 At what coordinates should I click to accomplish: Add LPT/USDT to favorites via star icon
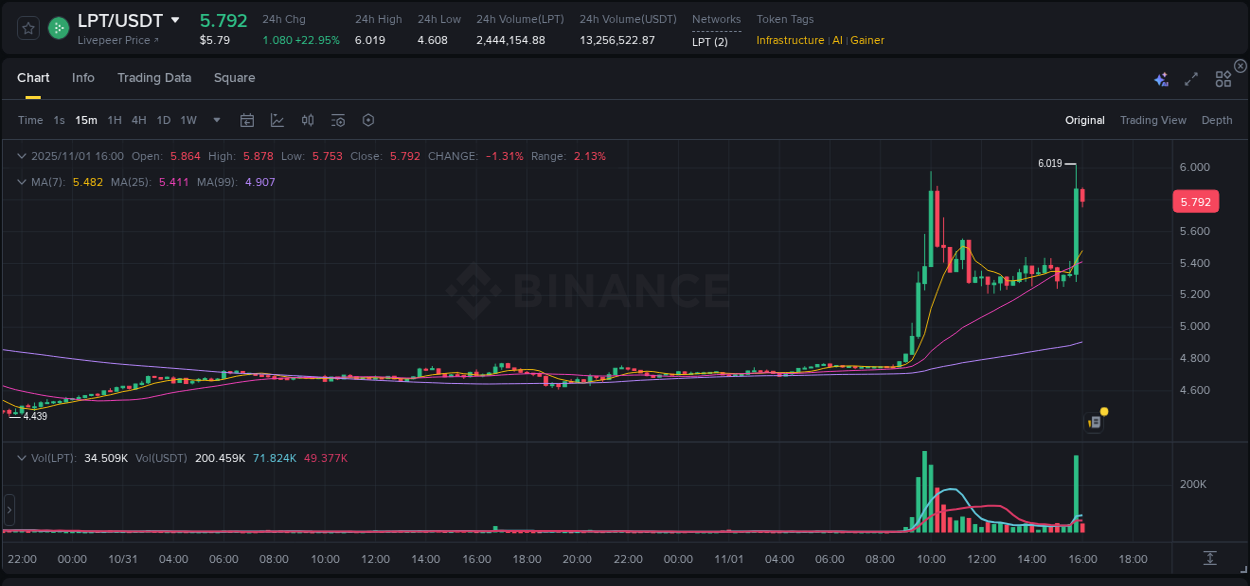(x=27, y=28)
